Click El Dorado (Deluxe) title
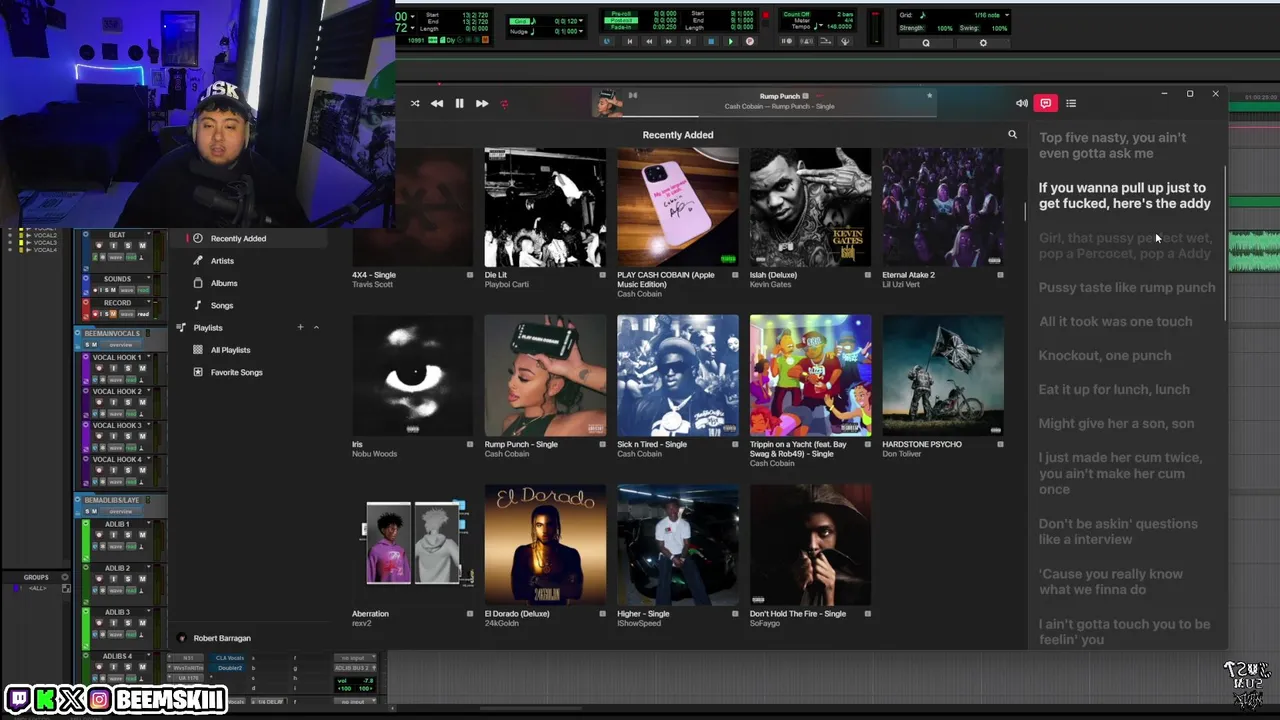 pyautogui.click(x=517, y=614)
